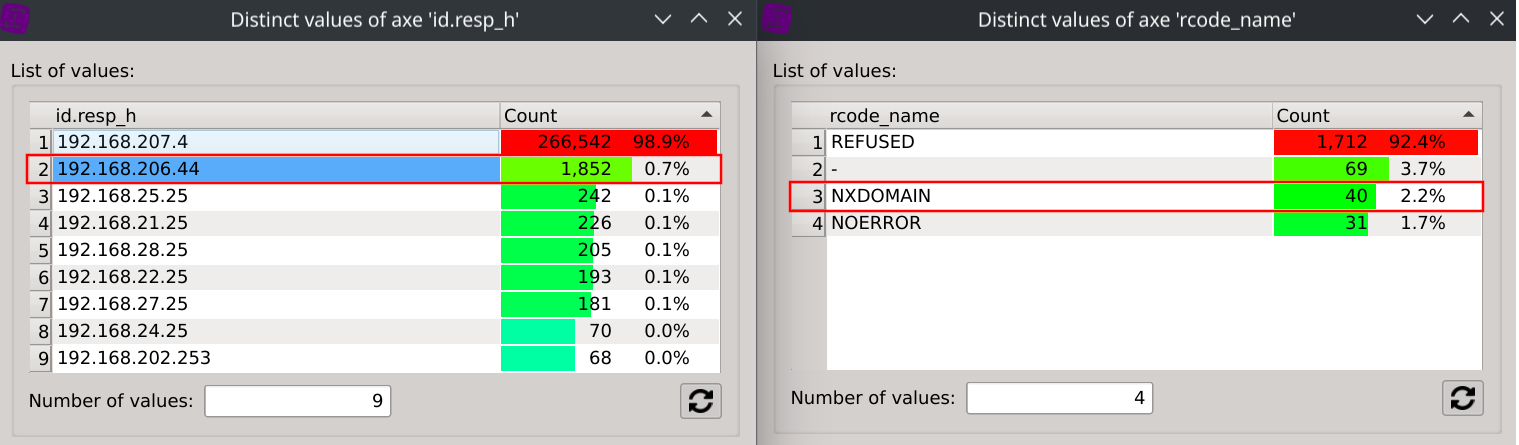Select the 192.168.207.4 row
Viewport: 1519px width, 445px height.
[x=275, y=142]
